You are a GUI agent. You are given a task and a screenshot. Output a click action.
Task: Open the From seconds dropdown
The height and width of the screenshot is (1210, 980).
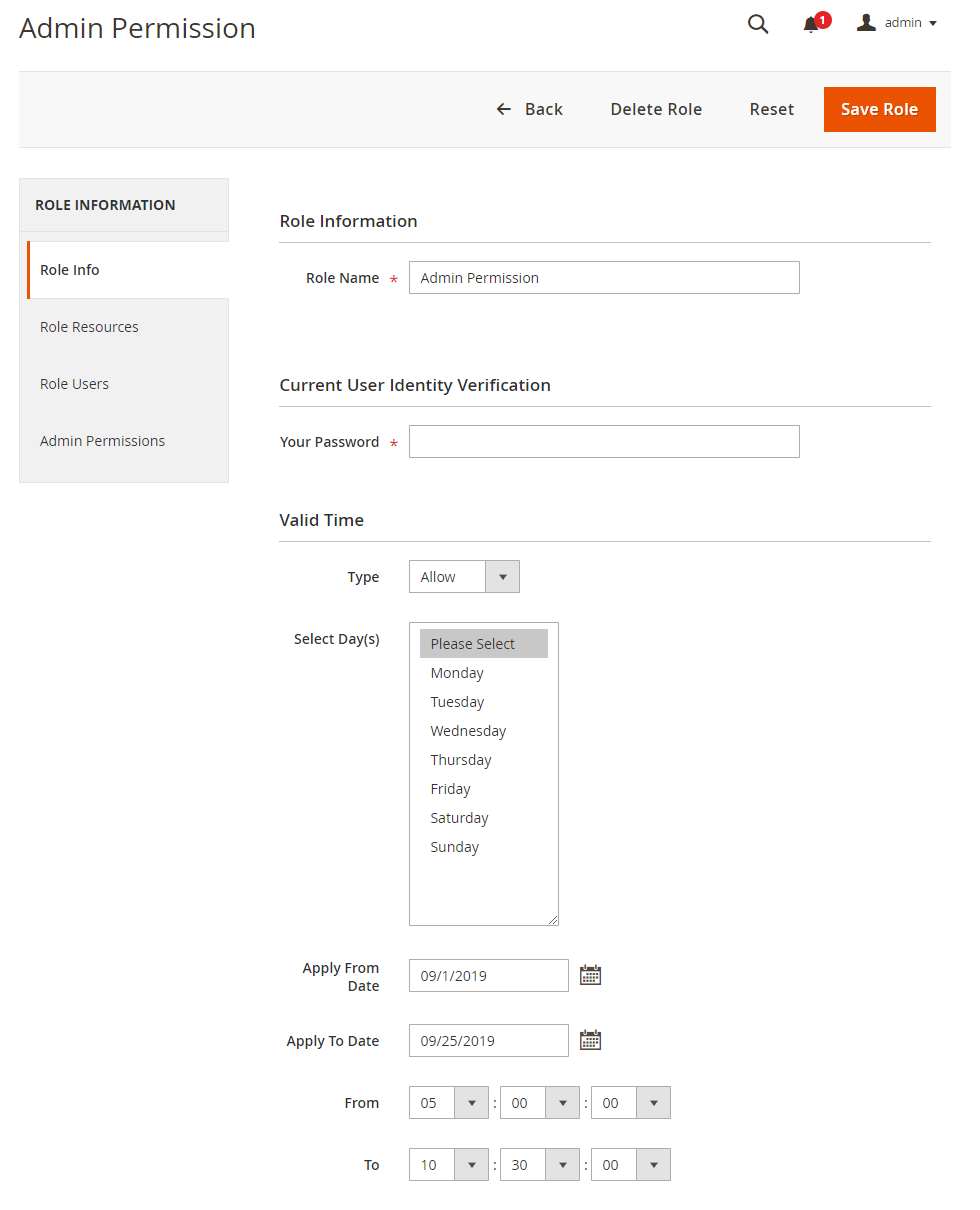tap(631, 1103)
